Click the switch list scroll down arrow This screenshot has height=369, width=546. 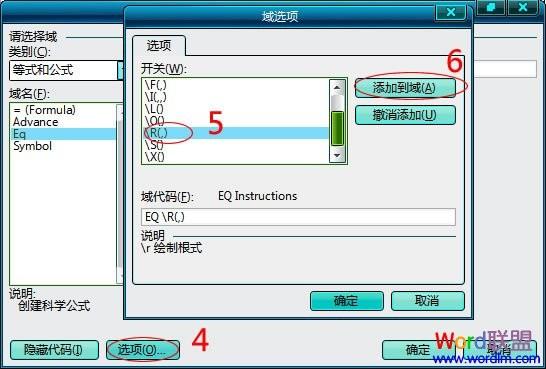[x=337, y=155]
